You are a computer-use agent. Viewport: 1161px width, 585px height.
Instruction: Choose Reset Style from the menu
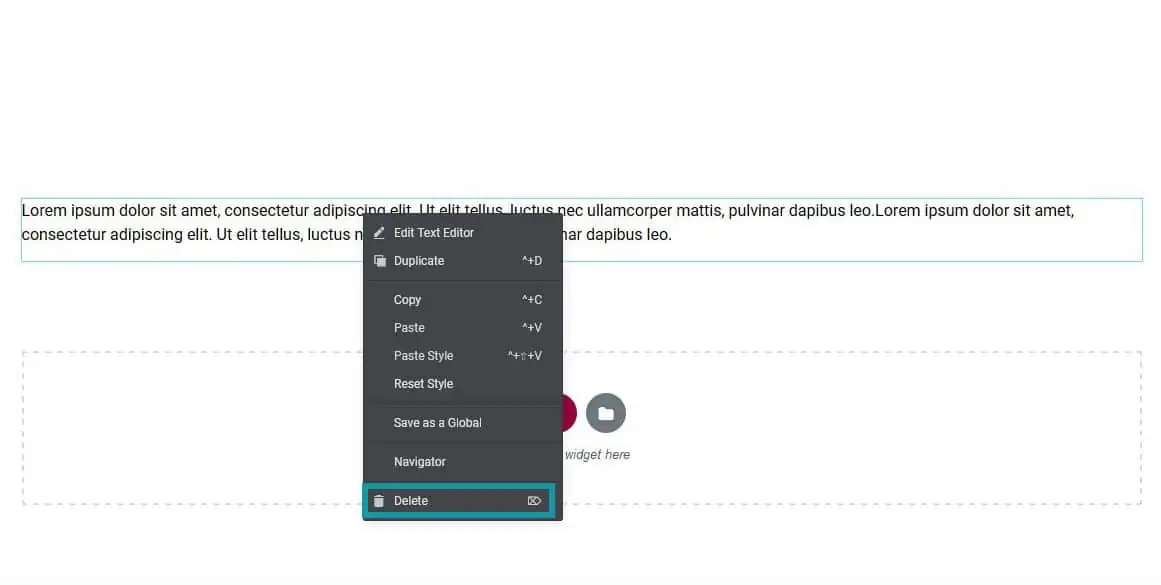pyautogui.click(x=423, y=384)
